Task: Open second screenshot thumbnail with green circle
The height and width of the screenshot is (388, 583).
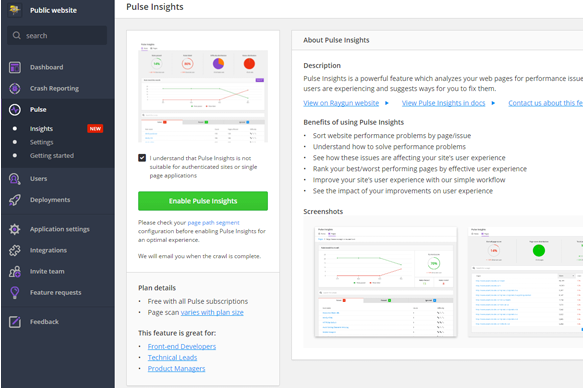Action: [x=525, y=282]
